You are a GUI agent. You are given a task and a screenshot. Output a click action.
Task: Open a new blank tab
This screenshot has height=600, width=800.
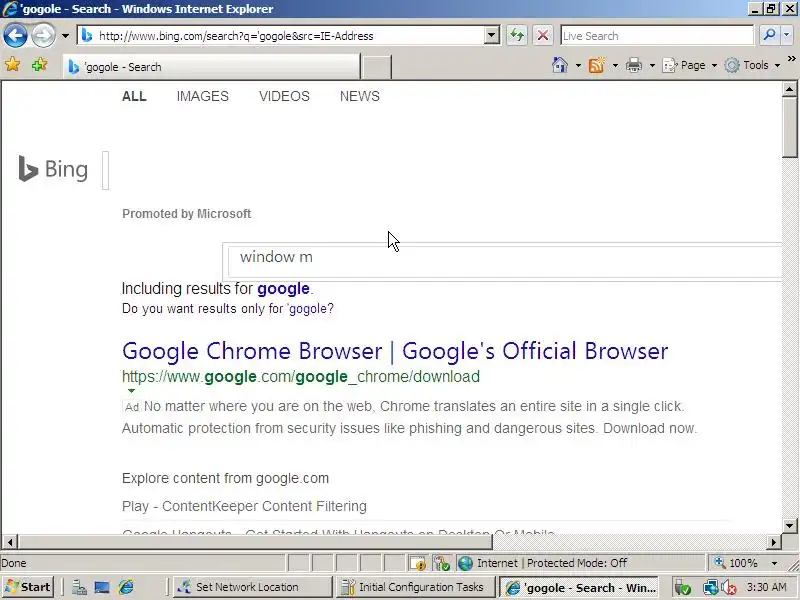click(x=376, y=67)
